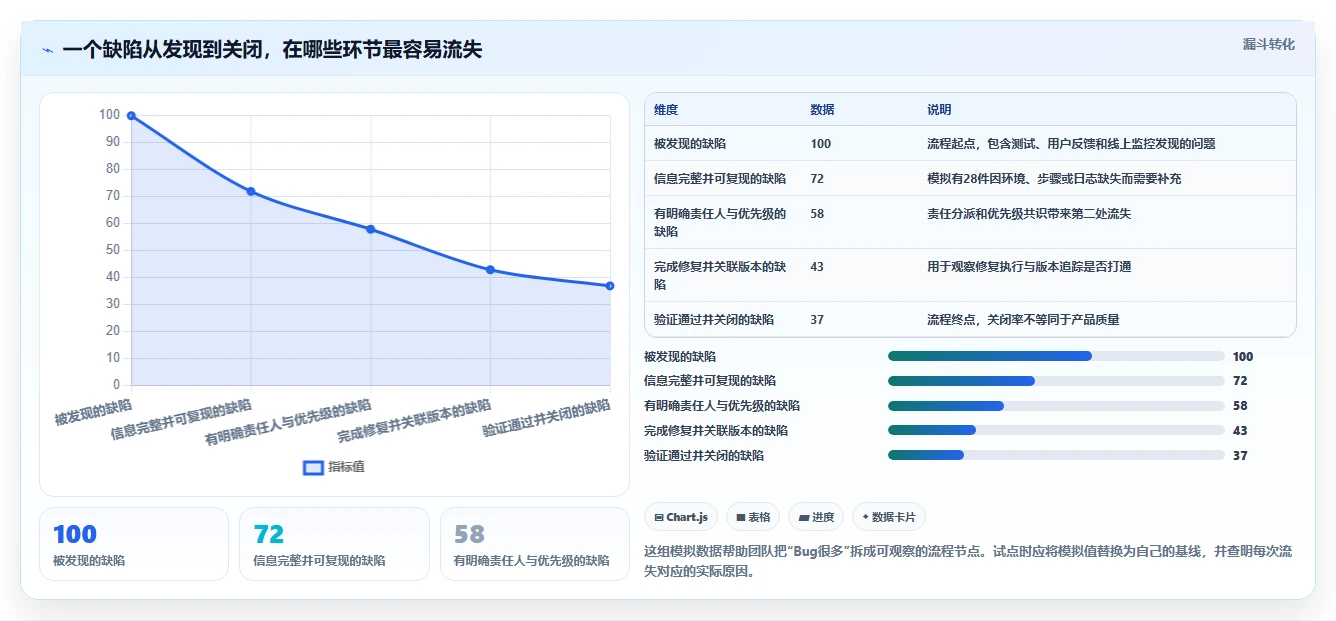The width and height of the screenshot is (1336, 621).
Task: Click table cell 有明确责任人与优先级的缺陷
Action: point(720,222)
